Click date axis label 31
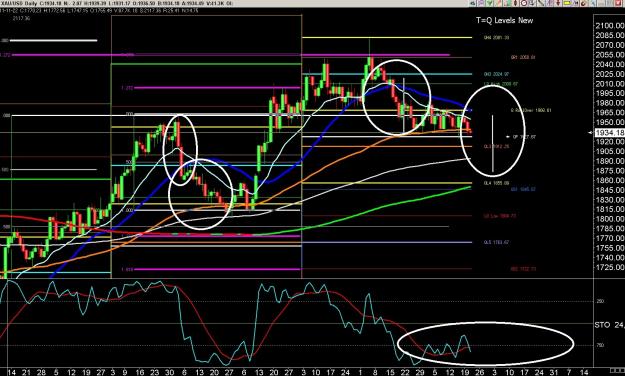The image size is (625, 376). pyautogui.click(x=554, y=372)
